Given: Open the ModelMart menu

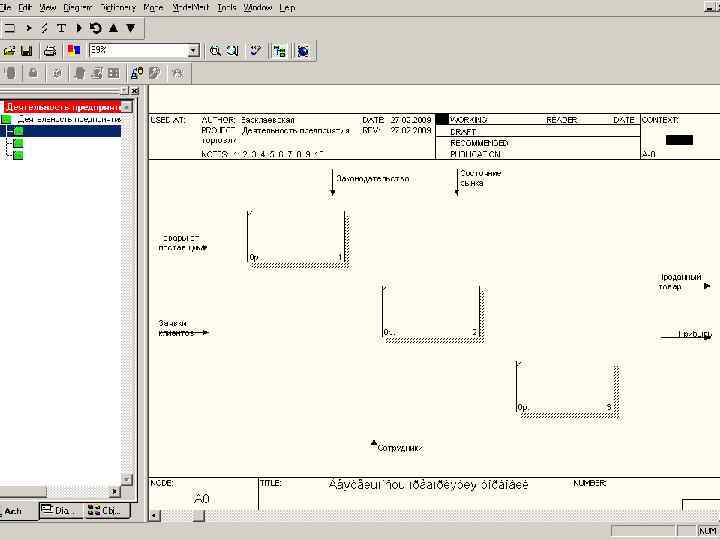Looking at the screenshot, I should pyautogui.click(x=191, y=7).
